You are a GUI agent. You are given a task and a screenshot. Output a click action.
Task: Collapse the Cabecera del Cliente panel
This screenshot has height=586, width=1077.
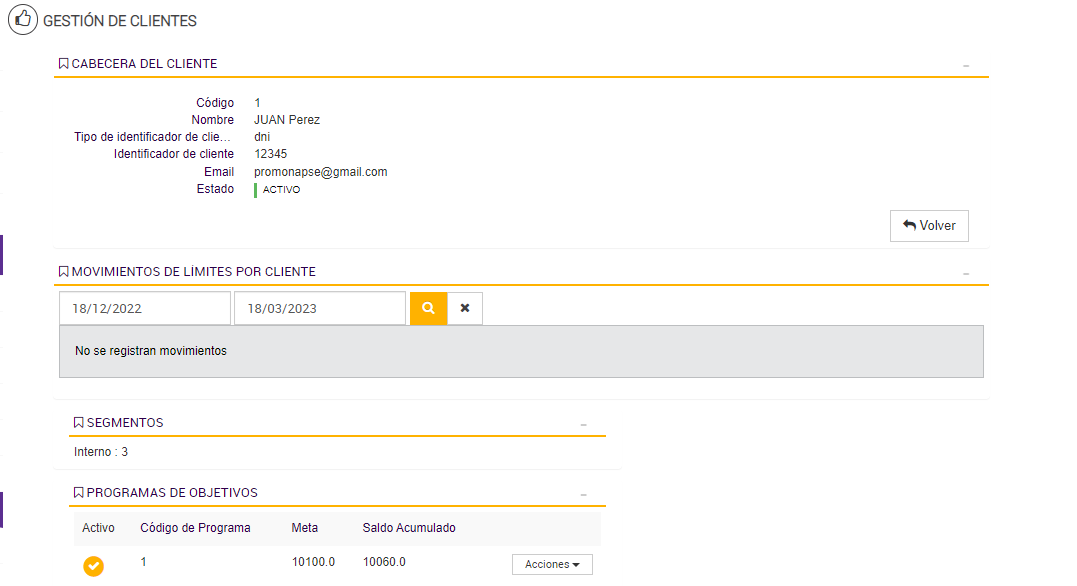tap(966, 65)
